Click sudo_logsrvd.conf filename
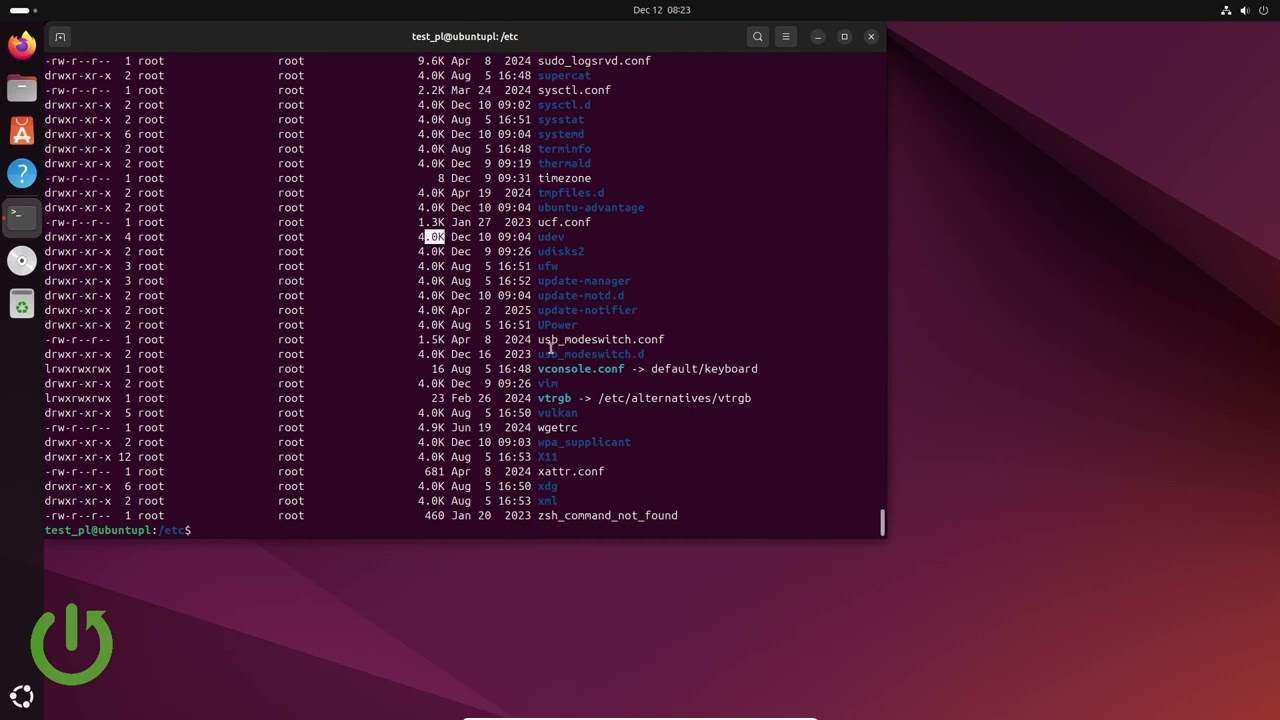This screenshot has width=1280, height=720. click(x=594, y=61)
